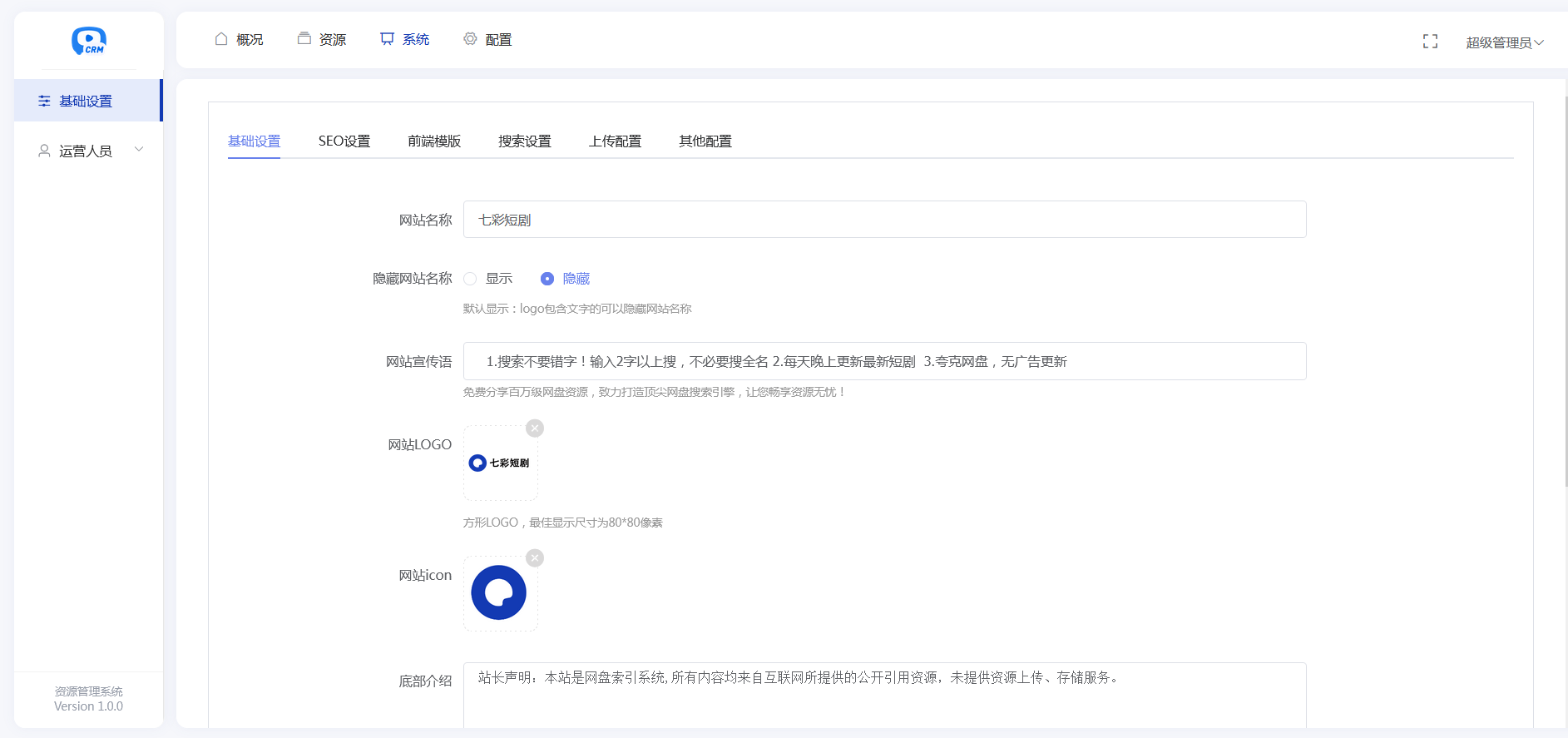Open the 概况 overview home icon
Screen dimensions: 1568x738
click(x=221, y=39)
